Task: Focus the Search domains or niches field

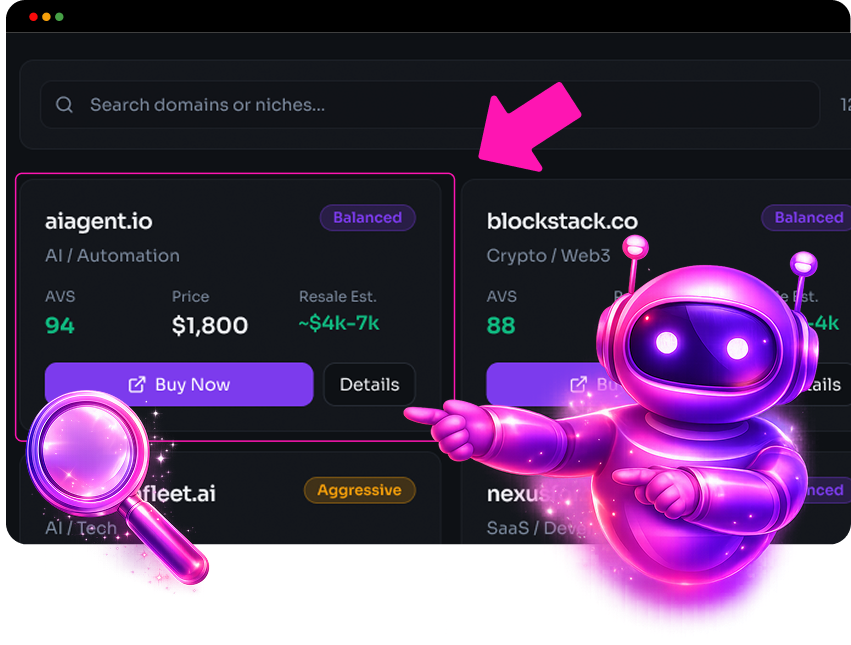Action: (x=430, y=104)
